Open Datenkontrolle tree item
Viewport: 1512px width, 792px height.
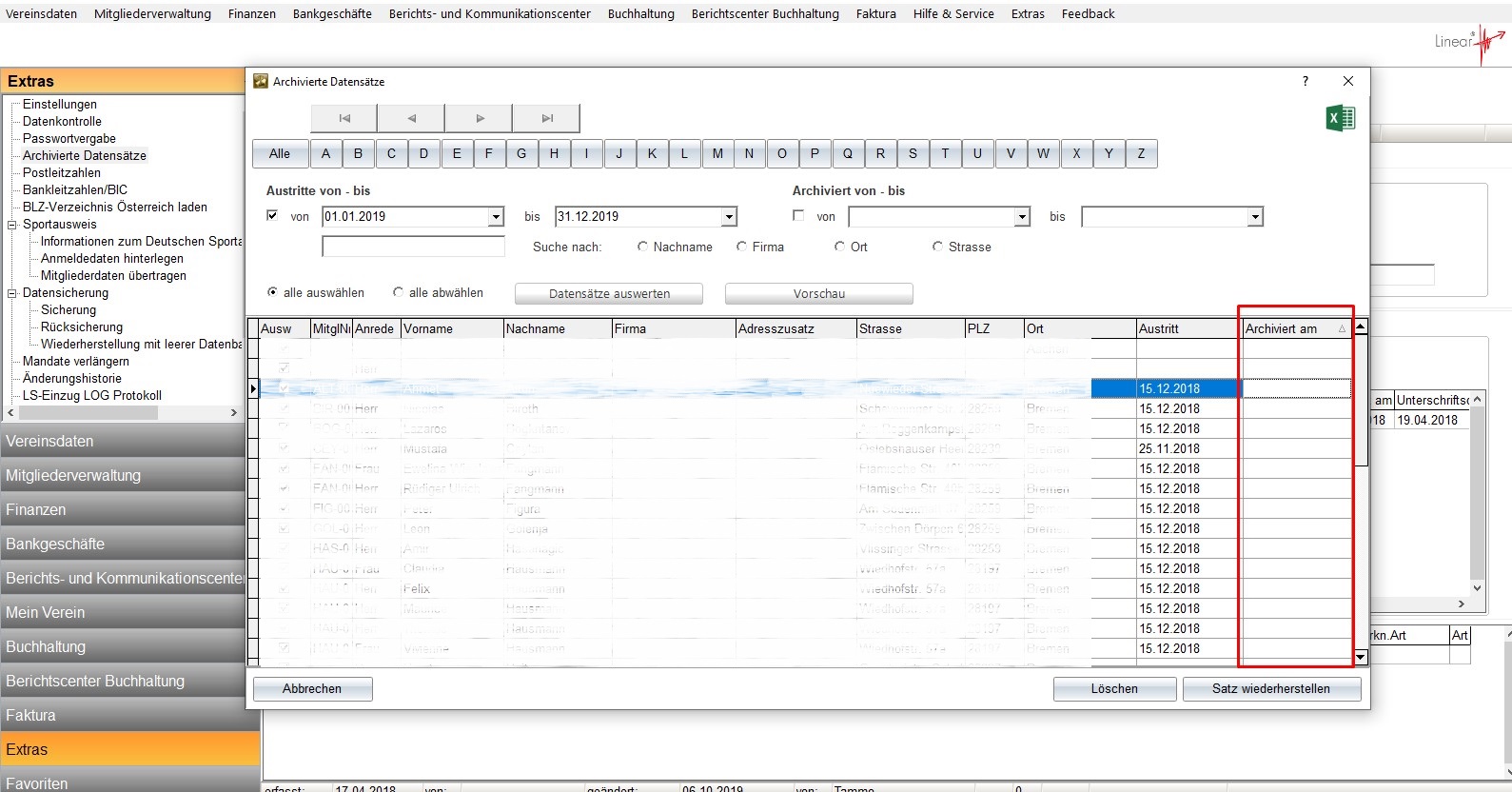click(x=62, y=121)
